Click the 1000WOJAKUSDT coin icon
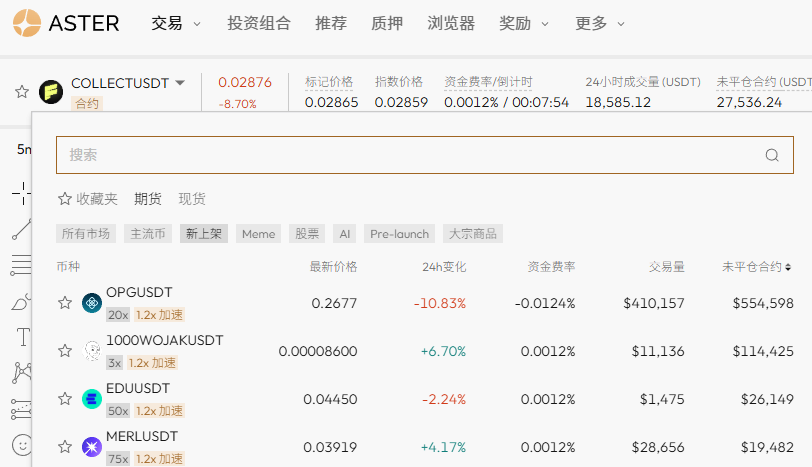 click(92, 351)
